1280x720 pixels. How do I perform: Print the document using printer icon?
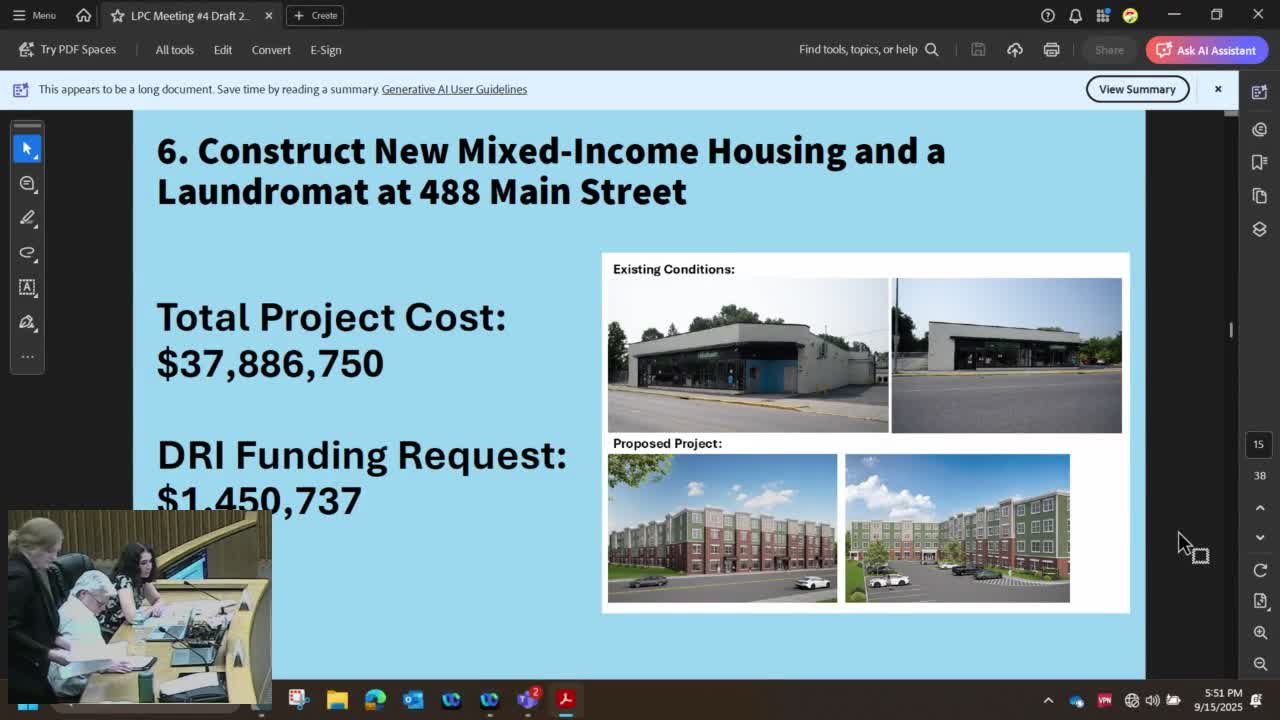tap(1051, 50)
